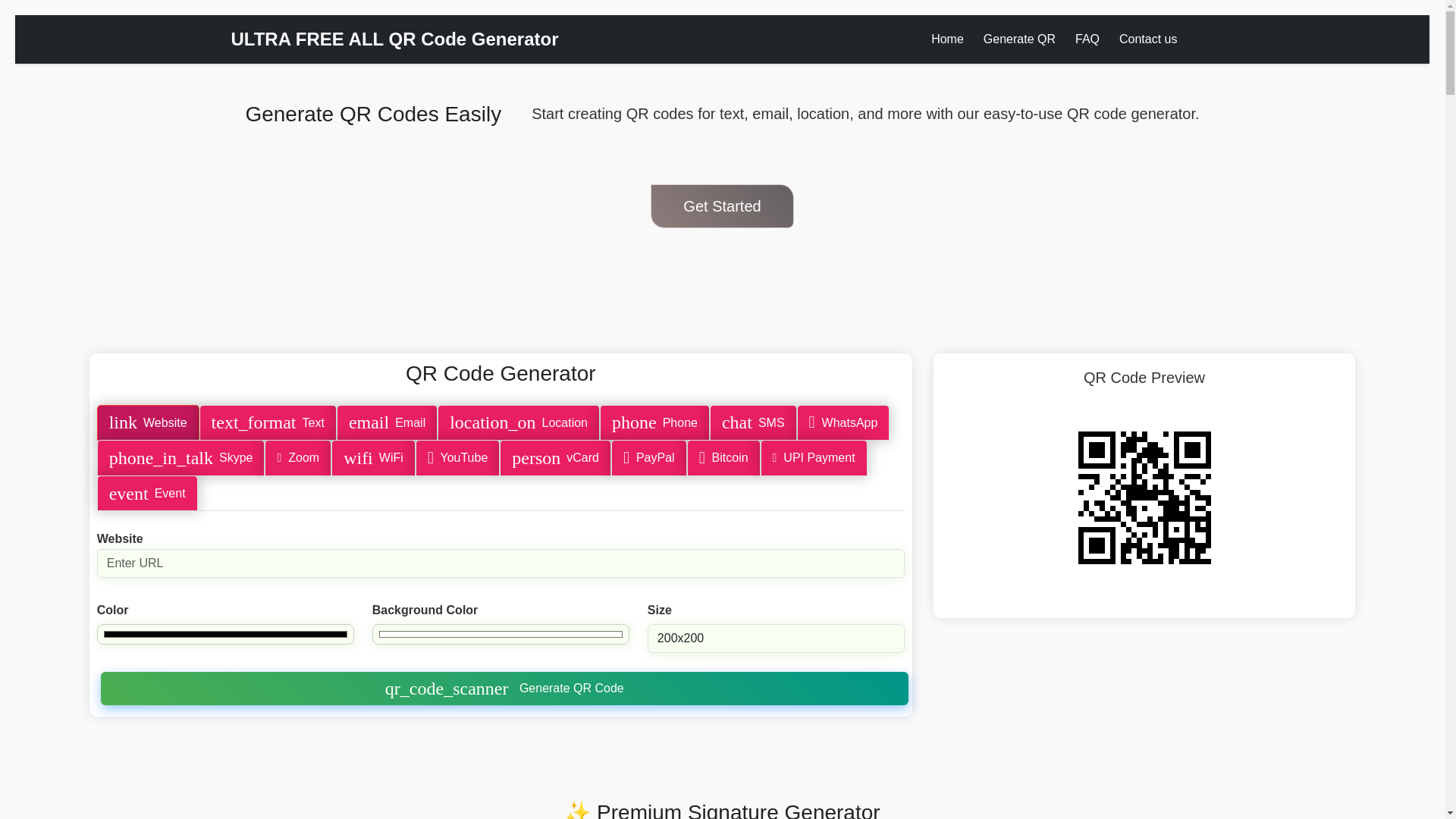
Task: Select the YouTube QR type tab
Action: 458,458
